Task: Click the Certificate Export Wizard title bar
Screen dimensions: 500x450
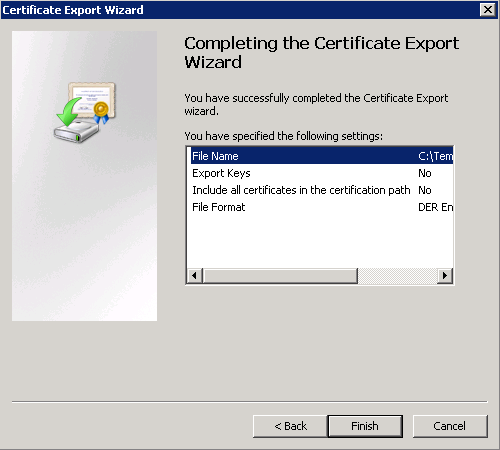Action: pos(240,10)
